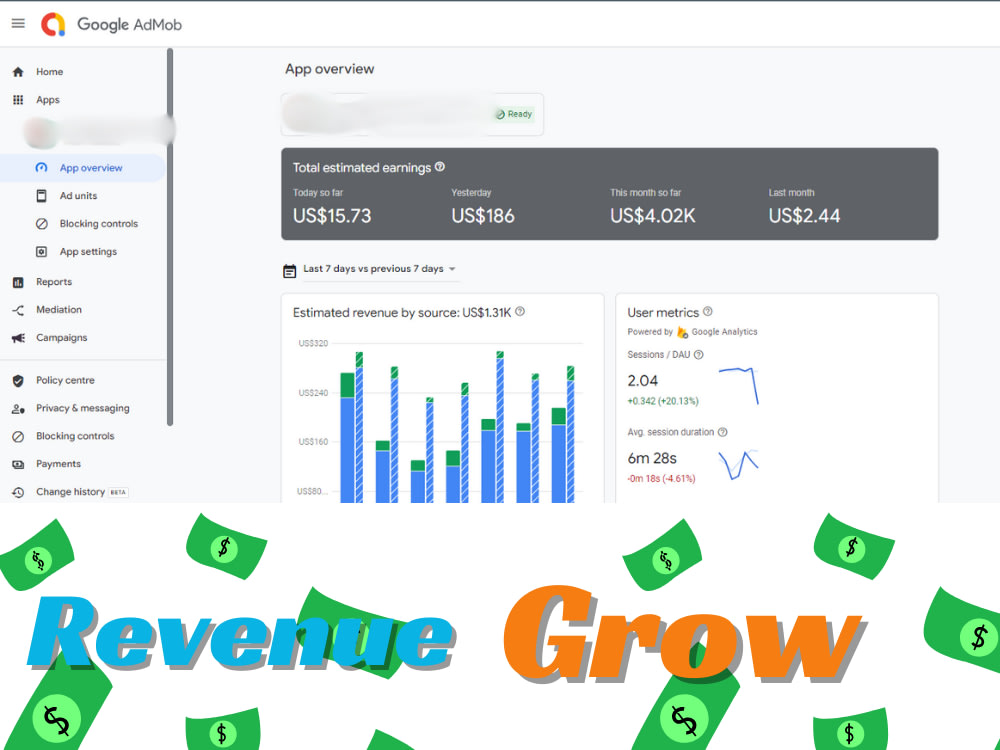
Task: Go to Home in sidebar
Action: (x=49, y=72)
